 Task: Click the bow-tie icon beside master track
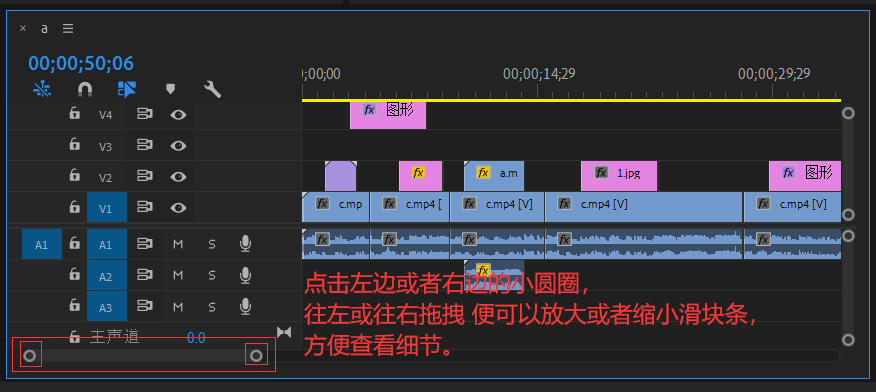[x=284, y=333]
